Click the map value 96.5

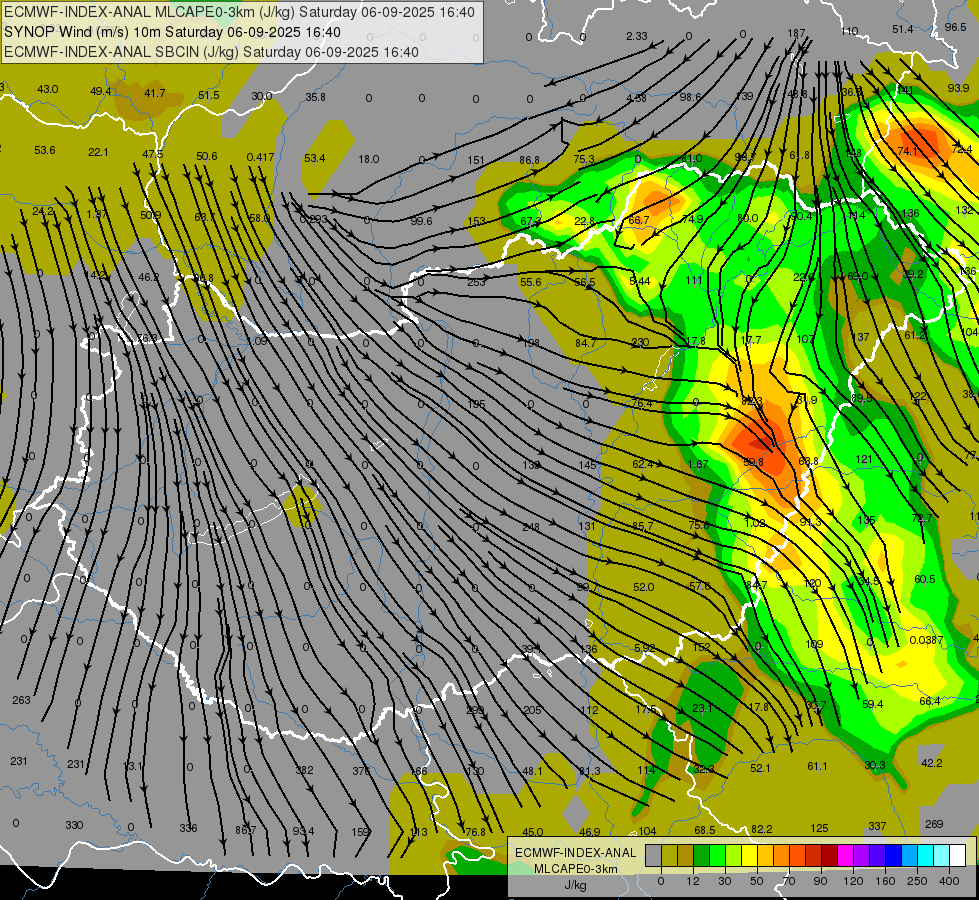point(955,27)
